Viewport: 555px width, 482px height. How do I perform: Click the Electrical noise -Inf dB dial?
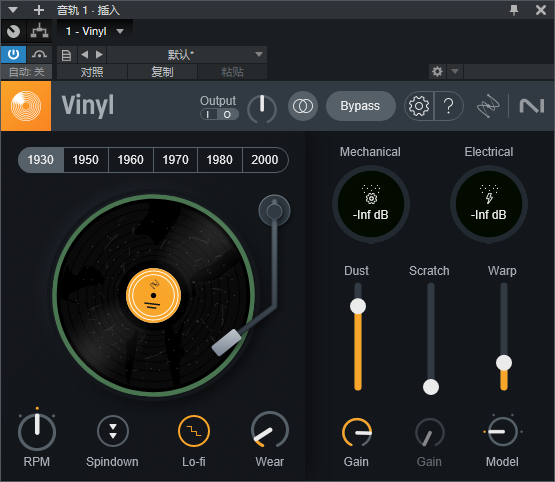(489, 204)
